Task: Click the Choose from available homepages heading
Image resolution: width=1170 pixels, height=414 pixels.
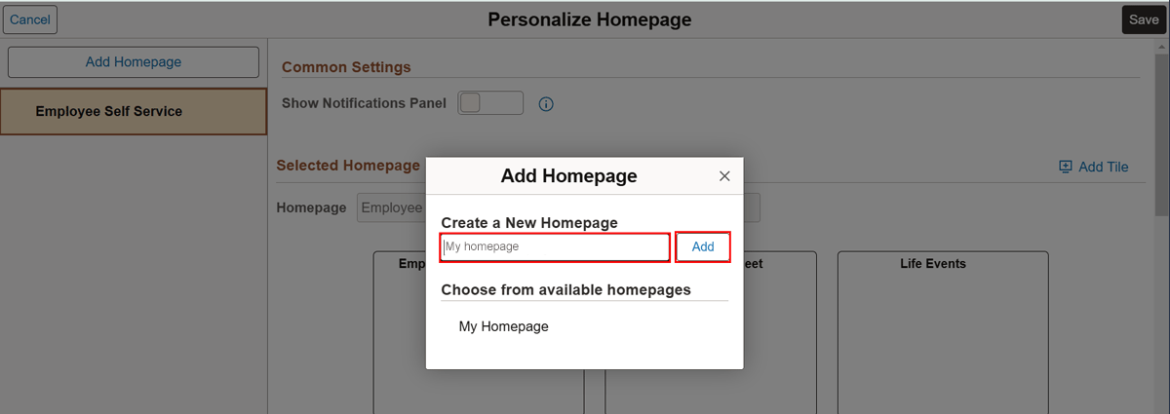Action: 566,290
